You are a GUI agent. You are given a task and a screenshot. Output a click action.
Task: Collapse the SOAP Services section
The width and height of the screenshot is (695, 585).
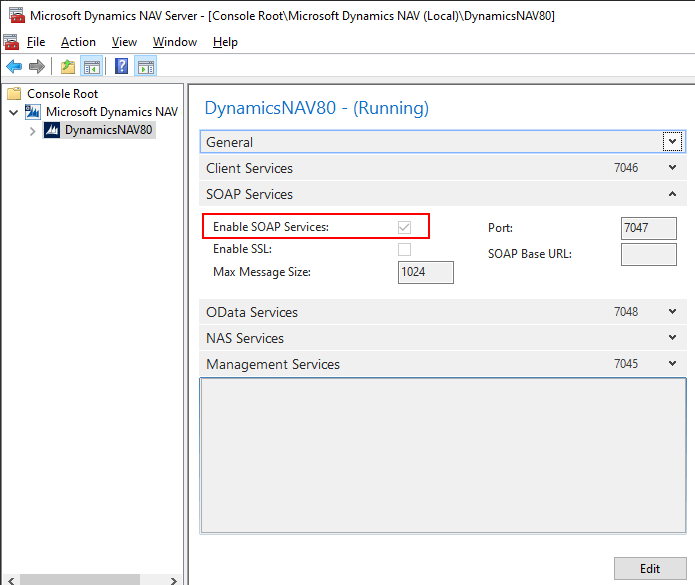coord(673,194)
